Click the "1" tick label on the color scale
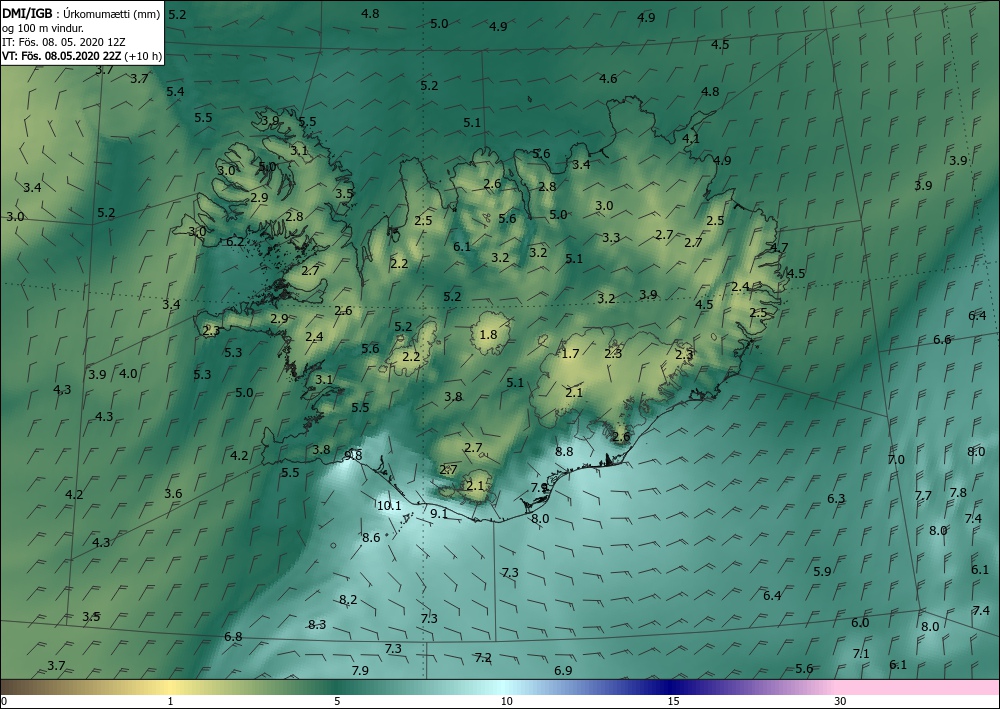This screenshot has width=1000, height=709. [x=170, y=701]
